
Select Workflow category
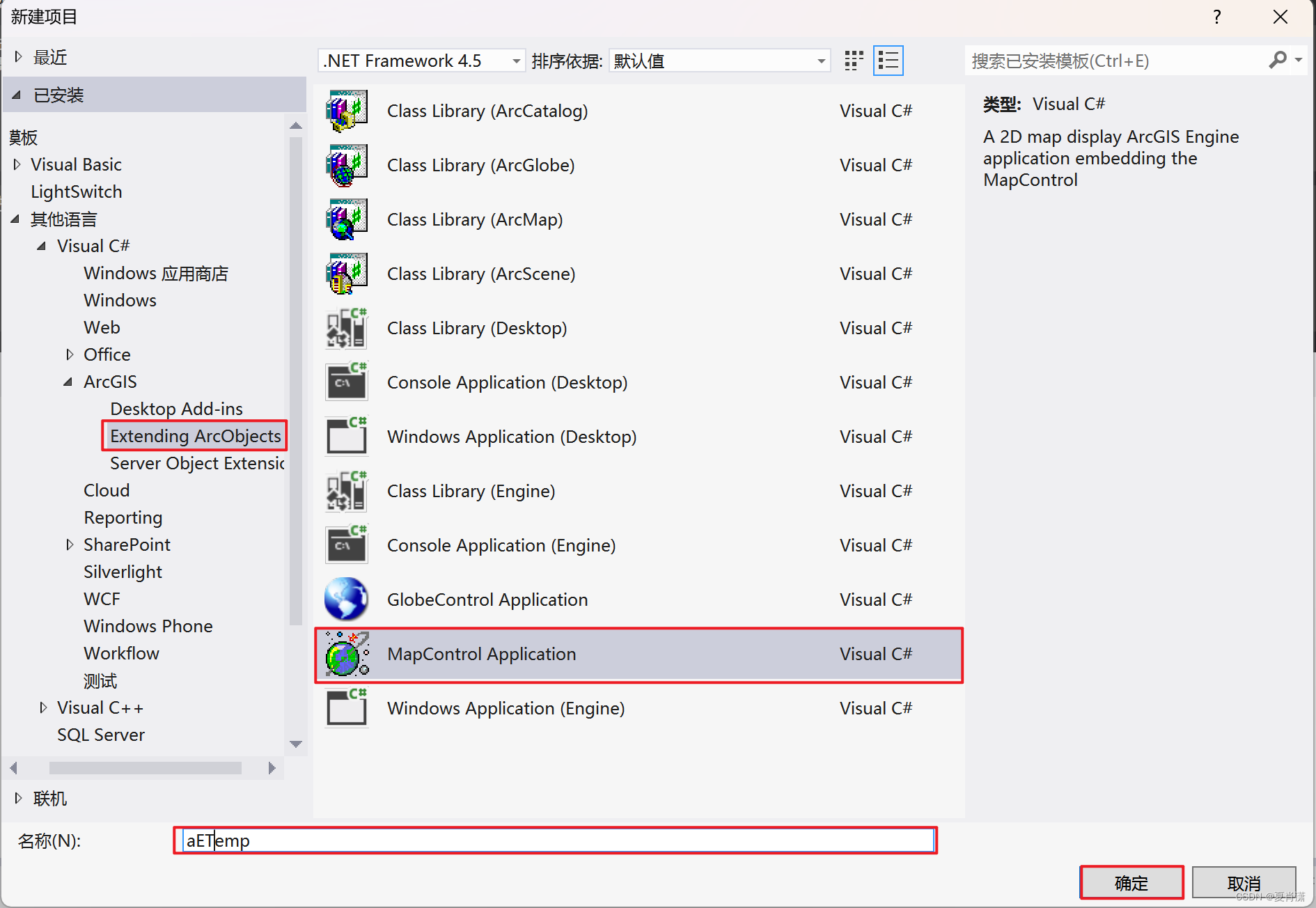pos(122,653)
